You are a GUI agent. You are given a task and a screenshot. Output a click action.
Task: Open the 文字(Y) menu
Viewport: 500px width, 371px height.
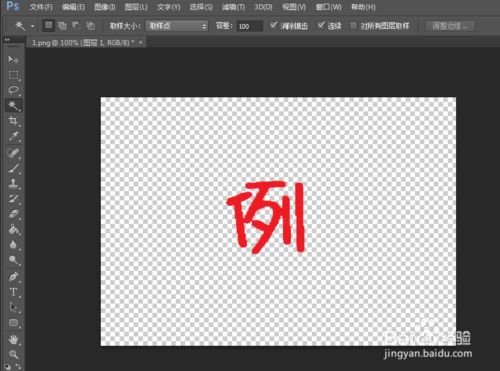pos(168,7)
